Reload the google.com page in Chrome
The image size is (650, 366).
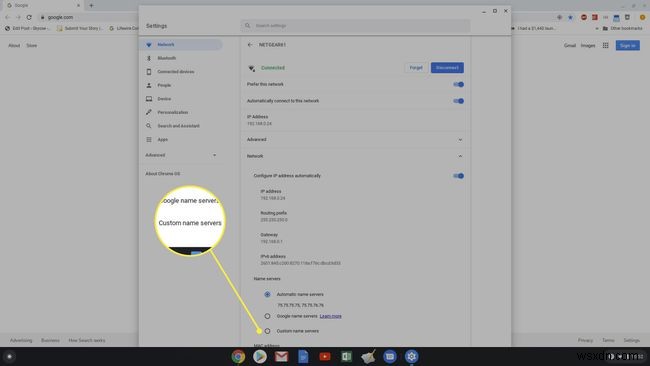point(29,17)
